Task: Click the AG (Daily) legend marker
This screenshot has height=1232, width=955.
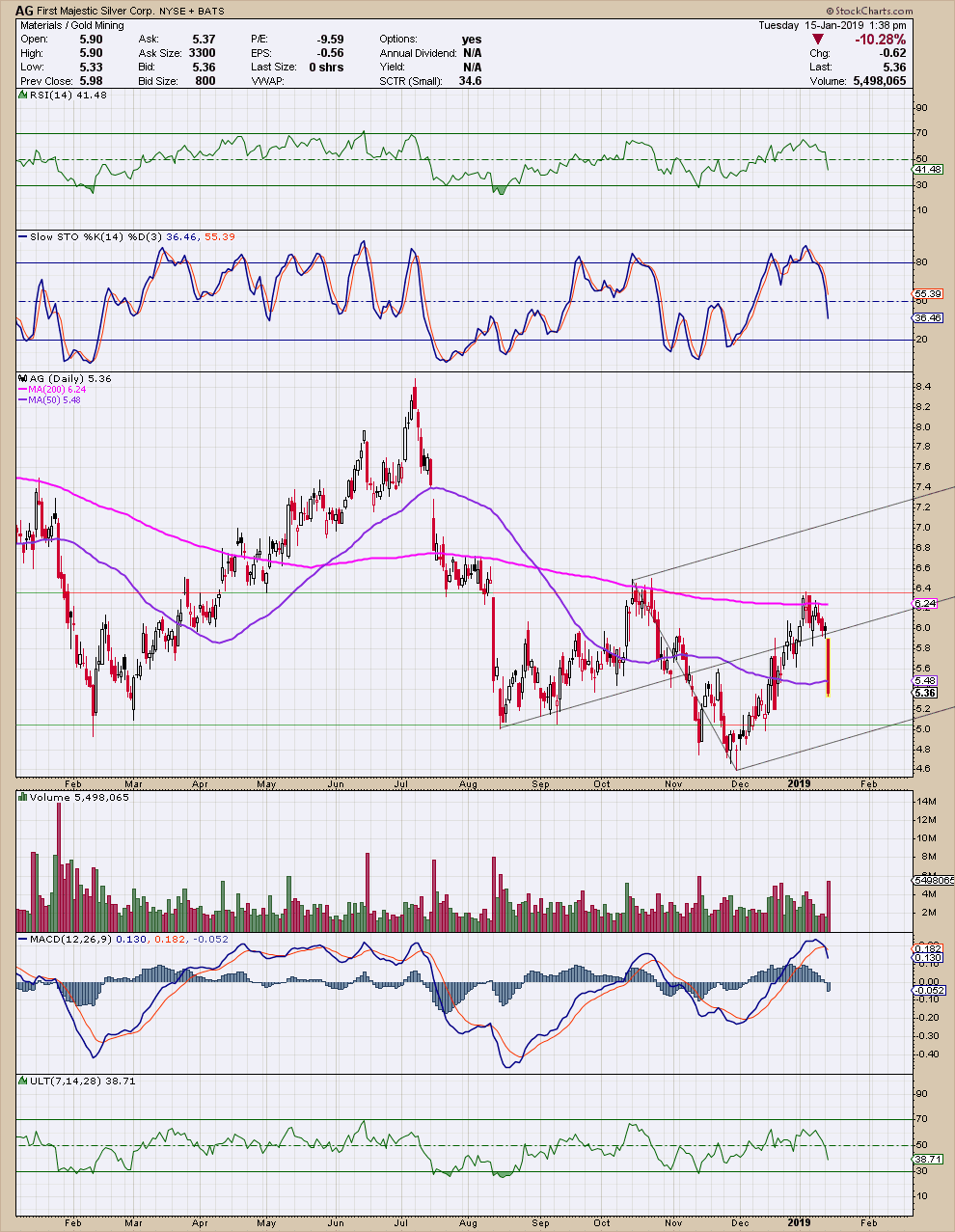Action: coord(22,379)
